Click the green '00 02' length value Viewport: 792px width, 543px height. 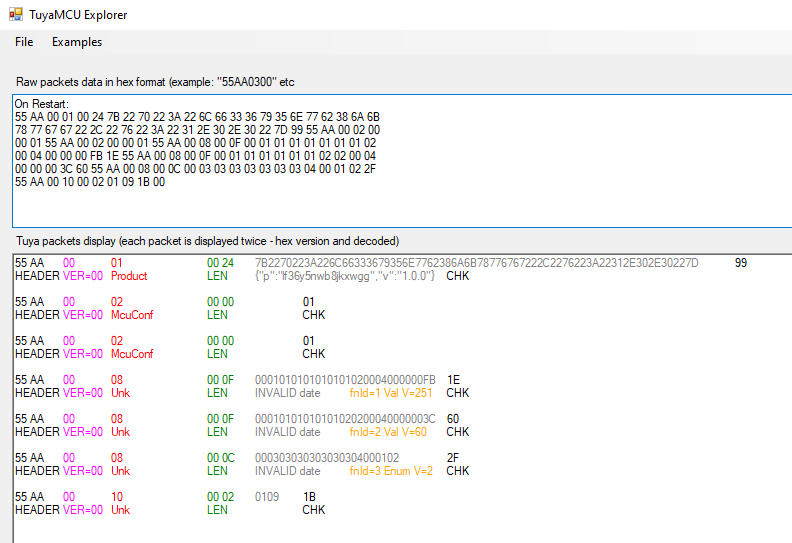click(220, 497)
